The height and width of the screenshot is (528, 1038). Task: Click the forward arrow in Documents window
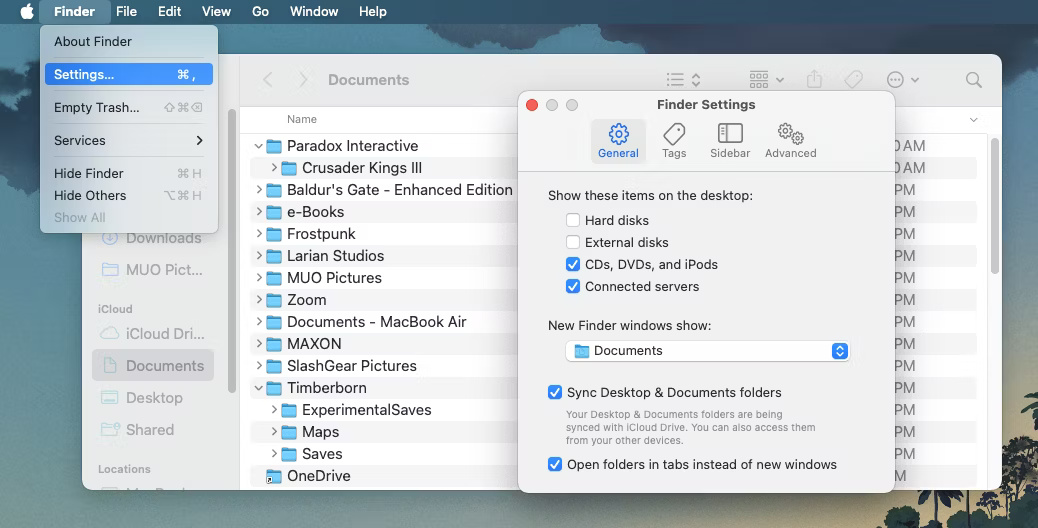click(x=303, y=80)
